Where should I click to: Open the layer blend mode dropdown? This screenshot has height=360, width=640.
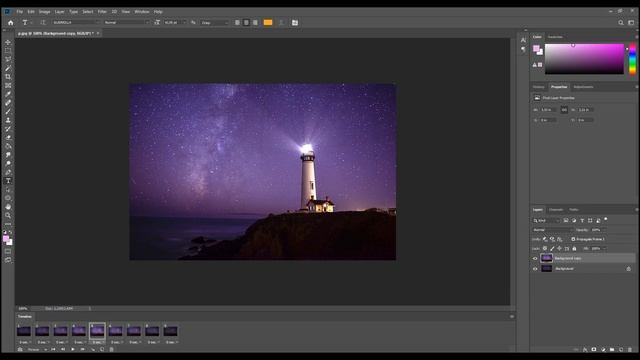pyautogui.click(x=553, y=230)
